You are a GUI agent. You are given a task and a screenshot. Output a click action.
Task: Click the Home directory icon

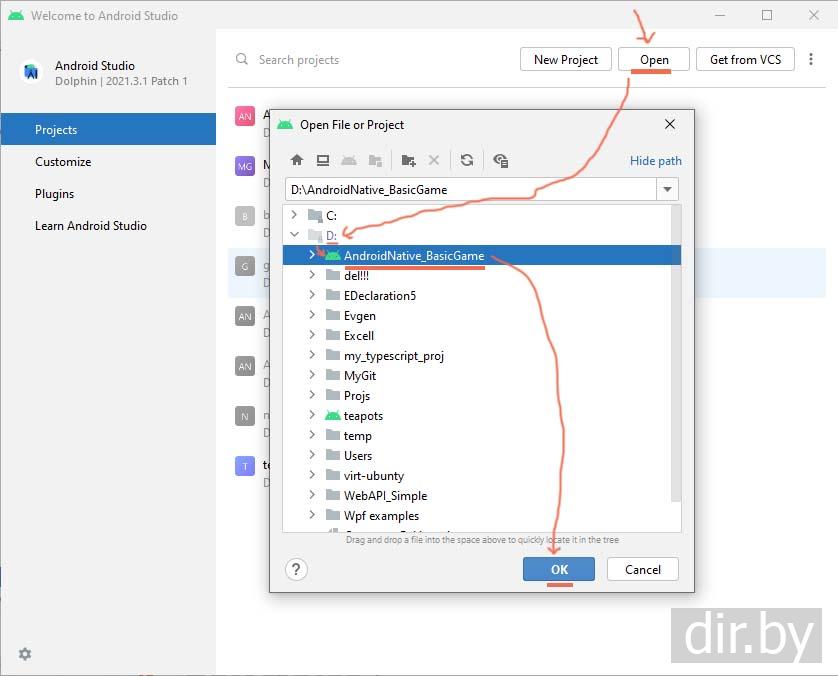[x=296, y=160]
